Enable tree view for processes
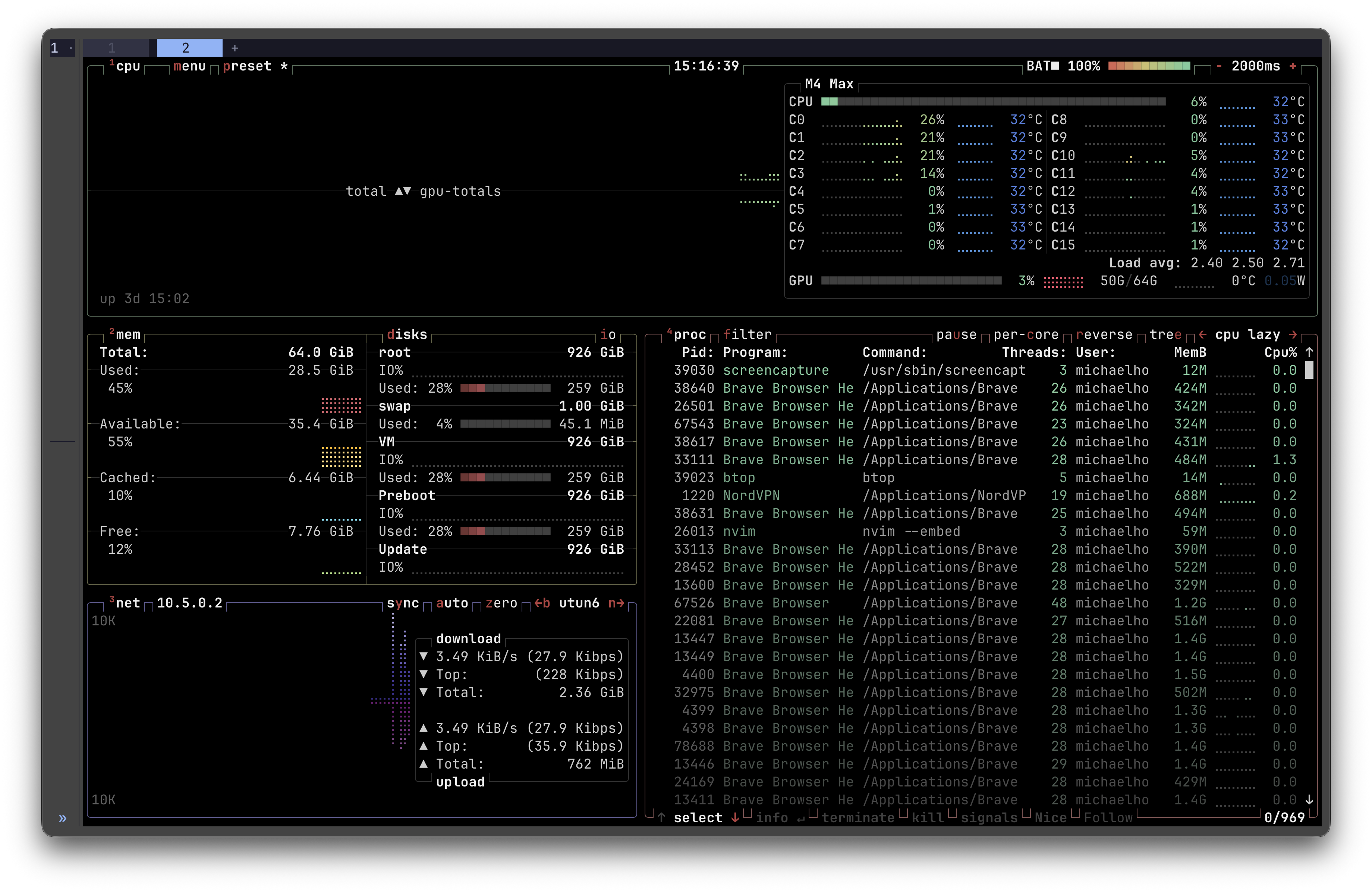The image size is (1372, 892). tap(1165, 334)
